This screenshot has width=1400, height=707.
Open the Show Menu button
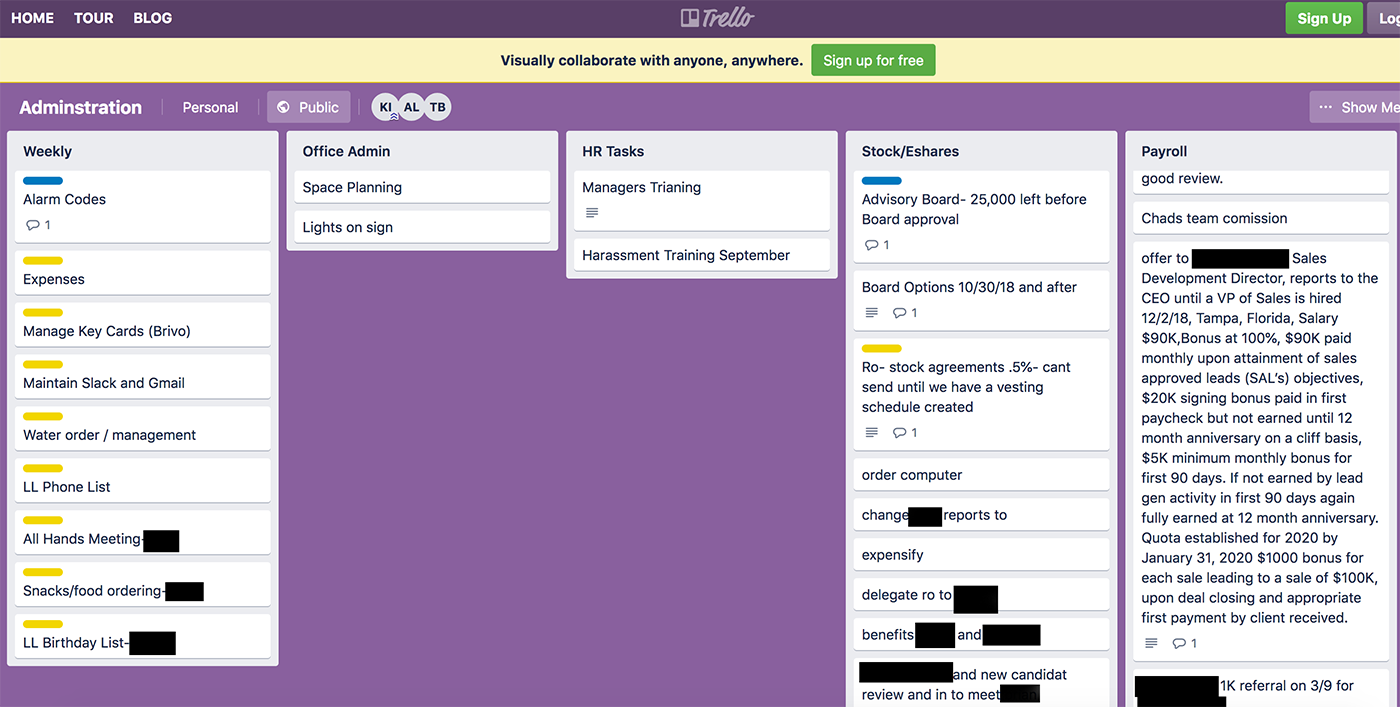pyautogui.click(x=1355, y=107)
